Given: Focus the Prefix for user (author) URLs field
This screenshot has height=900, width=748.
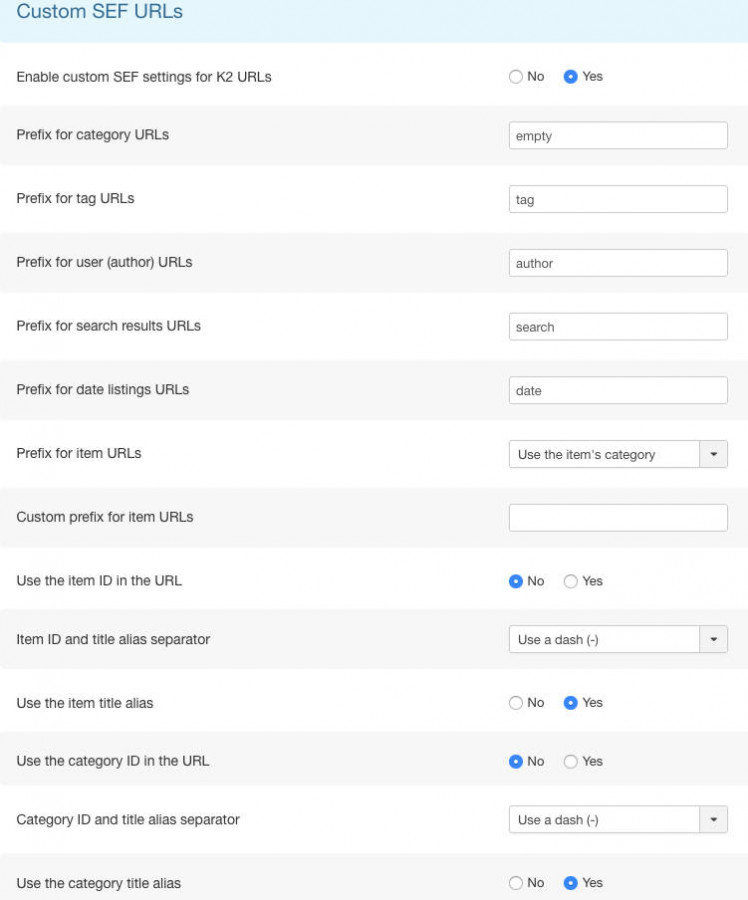Looking at the screenshot, I should tap(618, 263).
